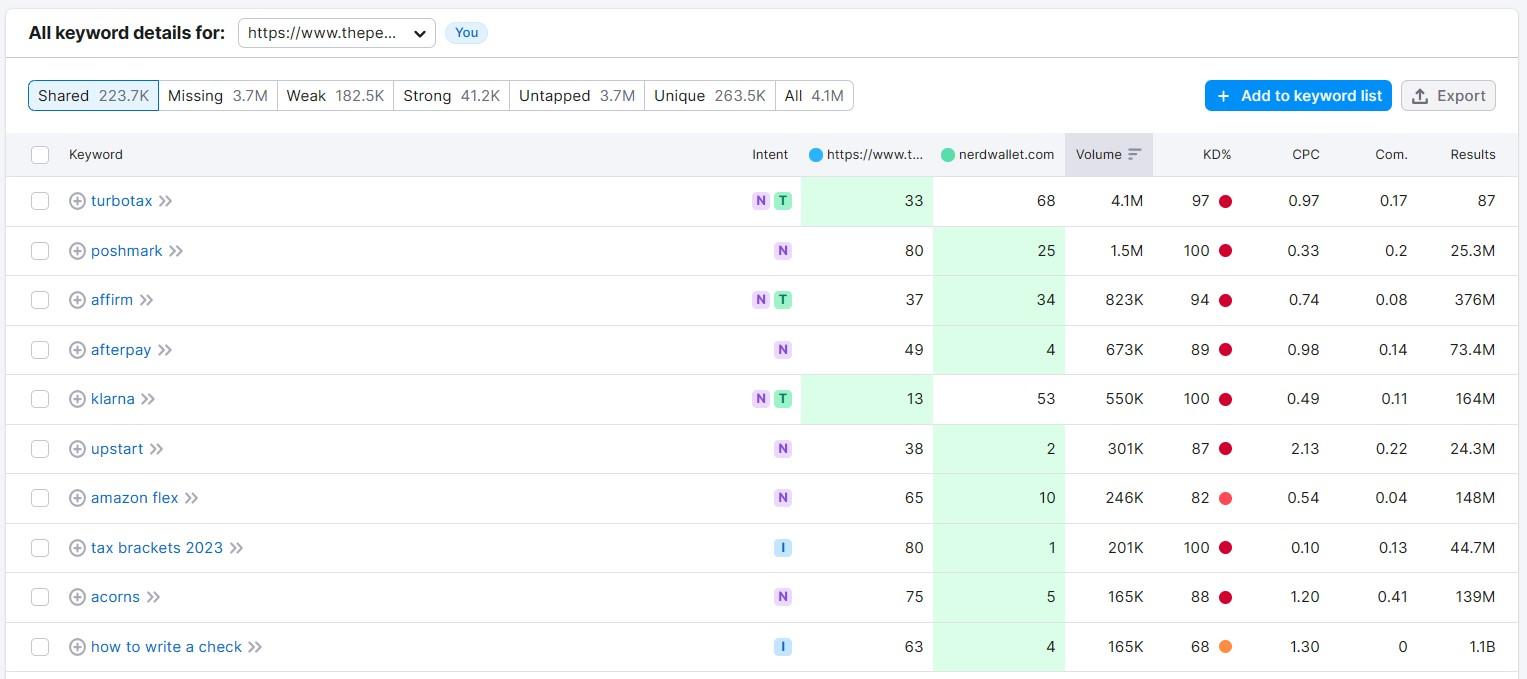Viewport: 1527px width, 679px height.
Task: Expand the double chevron next to turbotax
Action: point(166,201)
